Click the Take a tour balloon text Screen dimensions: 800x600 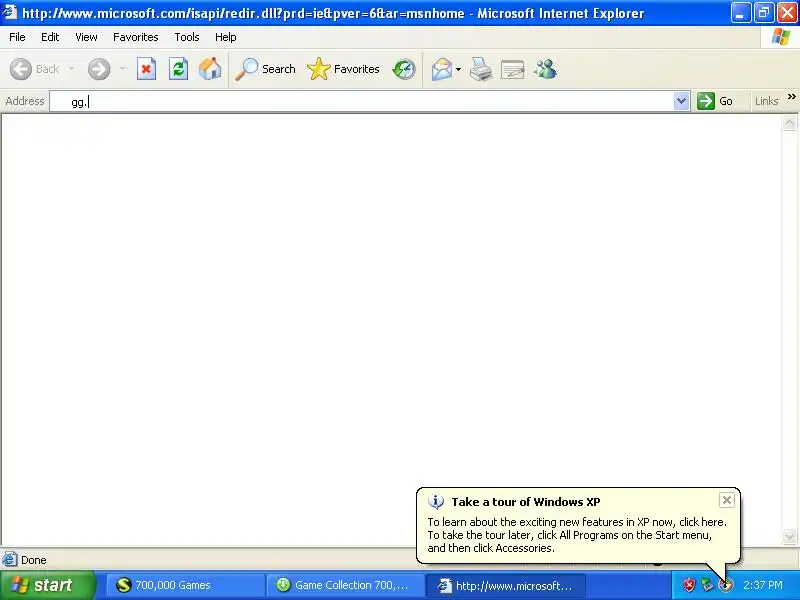577,535
